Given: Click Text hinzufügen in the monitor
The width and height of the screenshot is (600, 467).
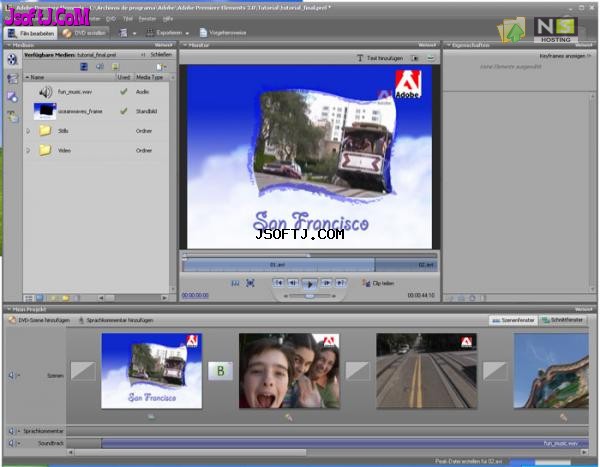Looking at the screenshot, I should [380, 58].
